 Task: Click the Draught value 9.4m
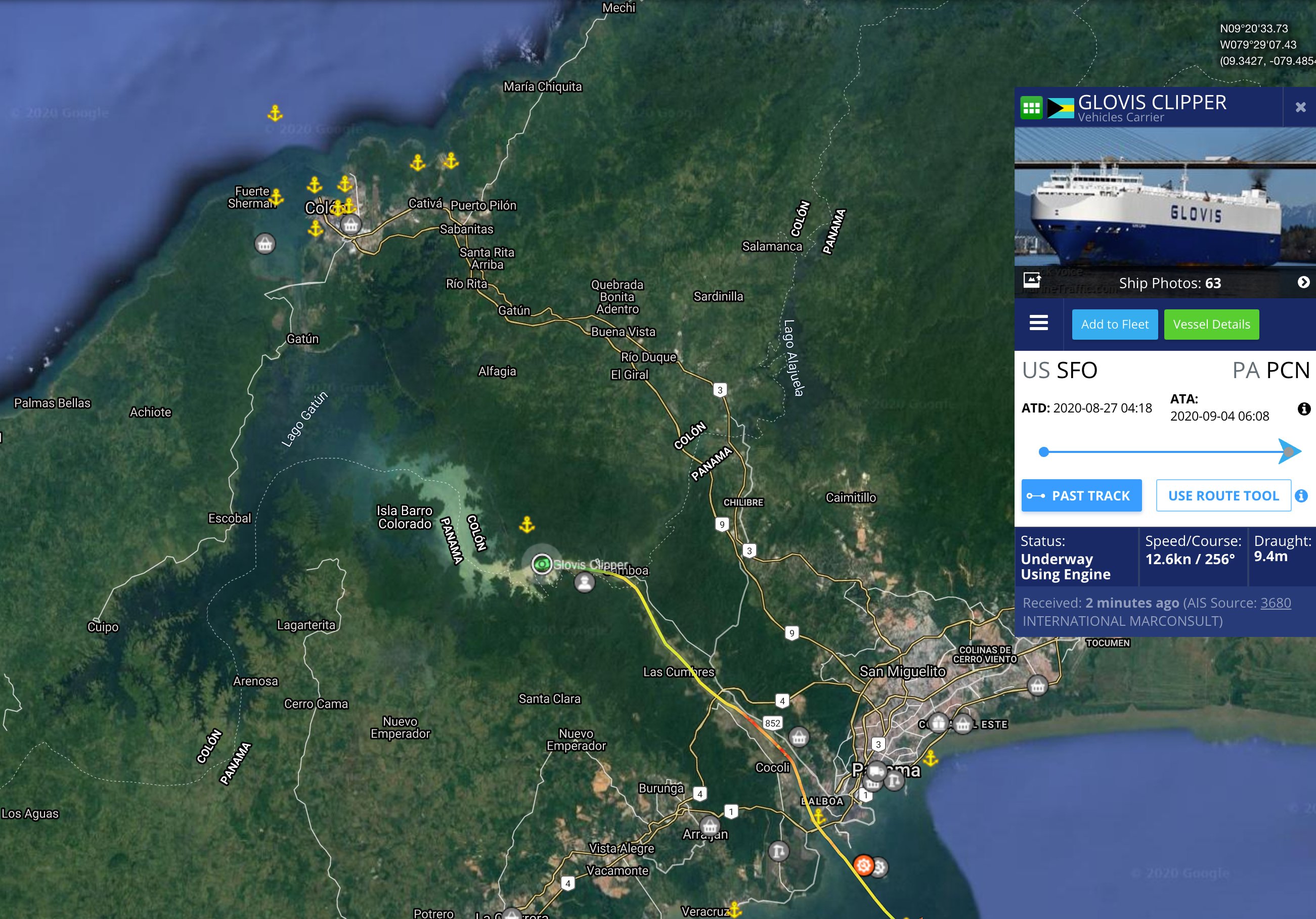[1270, 557]
